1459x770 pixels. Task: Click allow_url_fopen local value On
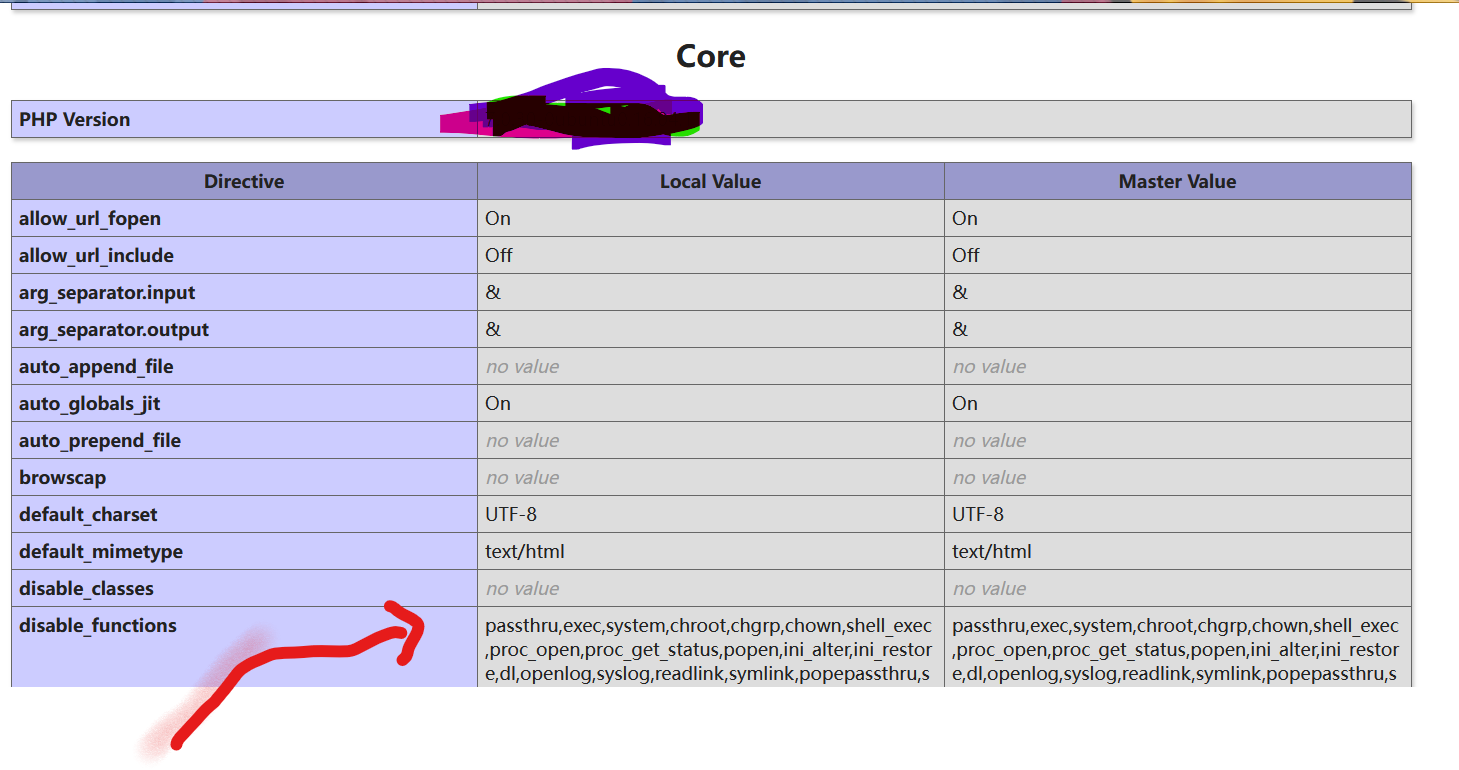click(498, 218)
